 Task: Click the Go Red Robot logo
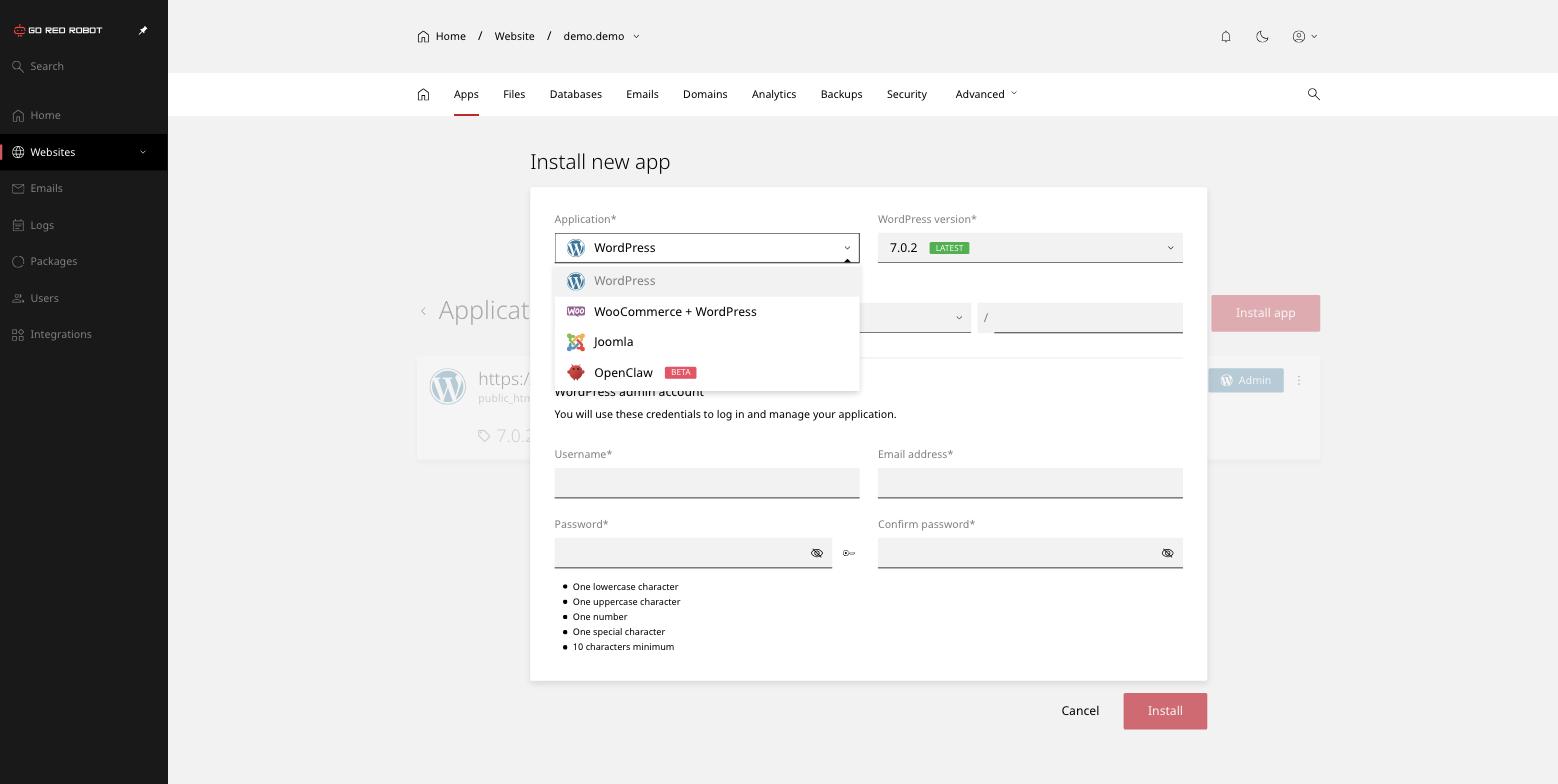(58, 30)
